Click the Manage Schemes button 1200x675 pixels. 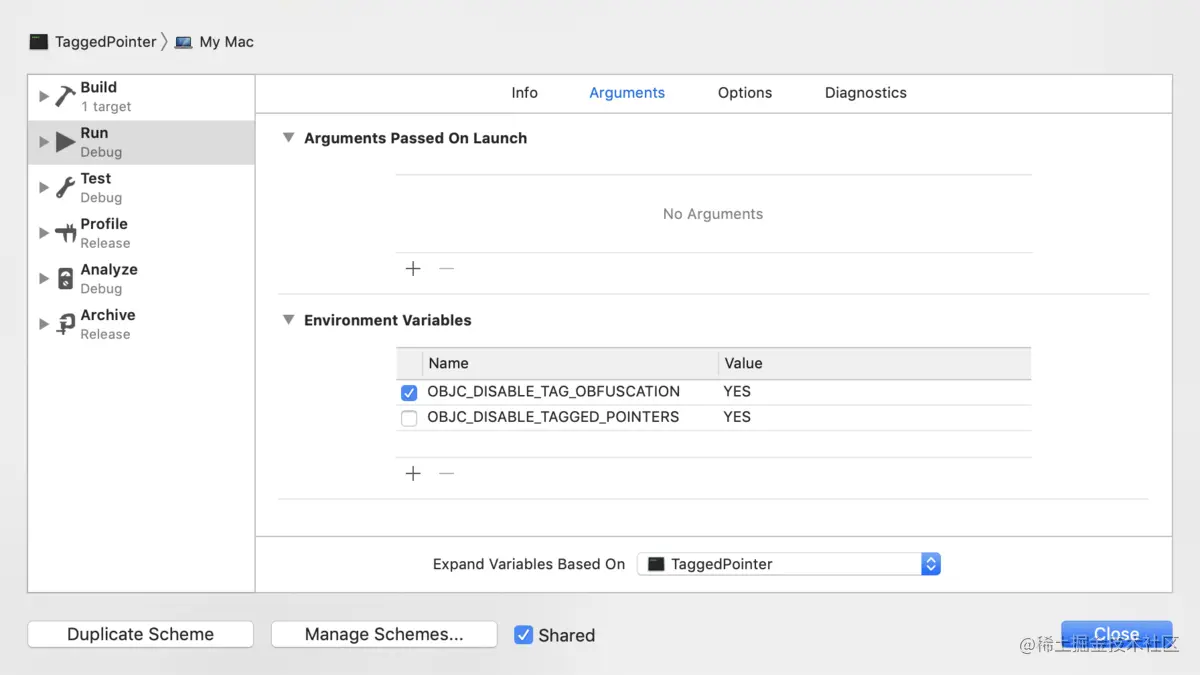pyautogui.click(x=384, y=634)
